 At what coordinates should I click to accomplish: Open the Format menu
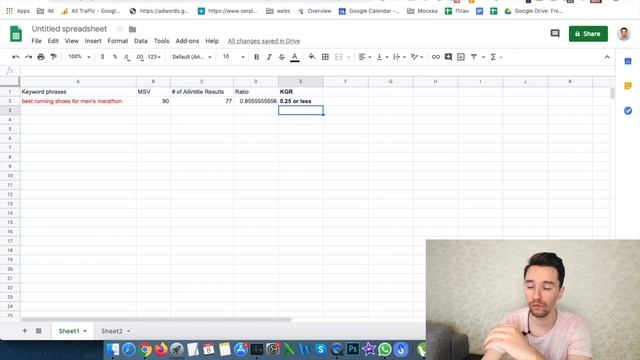[118, 41]
